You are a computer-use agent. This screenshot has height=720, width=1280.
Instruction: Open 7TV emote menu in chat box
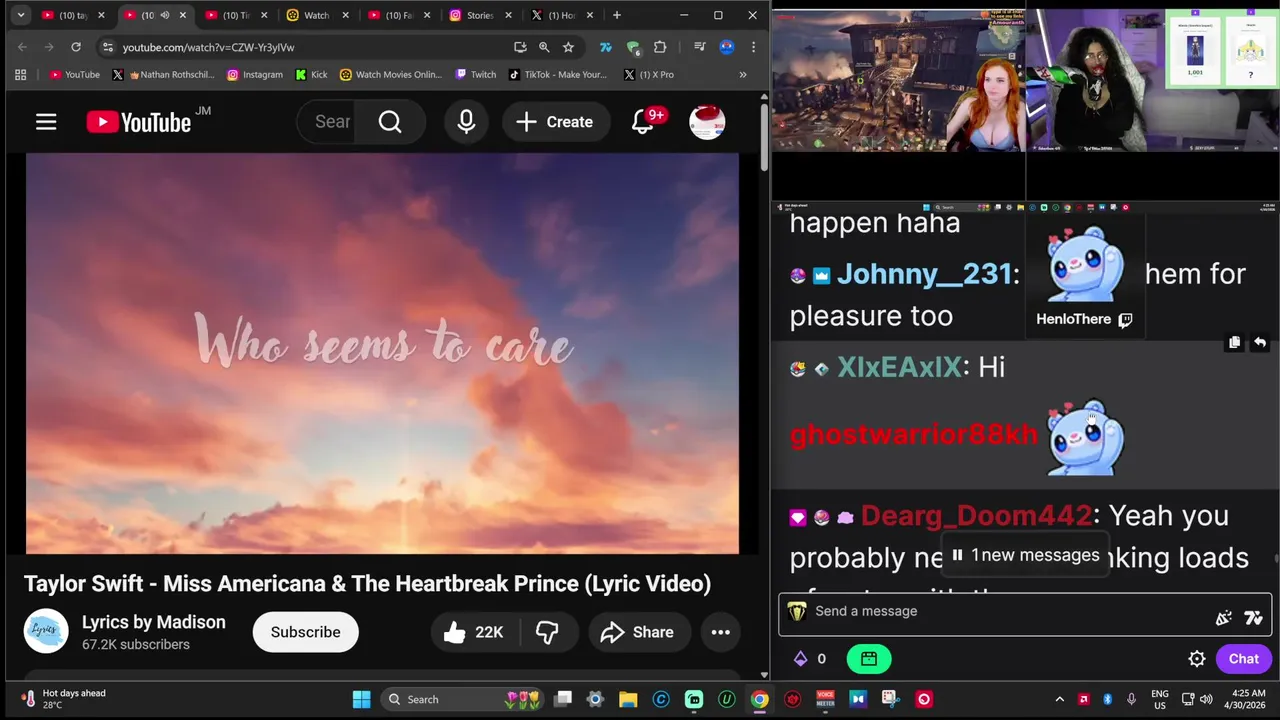[x=1253, y=618]
